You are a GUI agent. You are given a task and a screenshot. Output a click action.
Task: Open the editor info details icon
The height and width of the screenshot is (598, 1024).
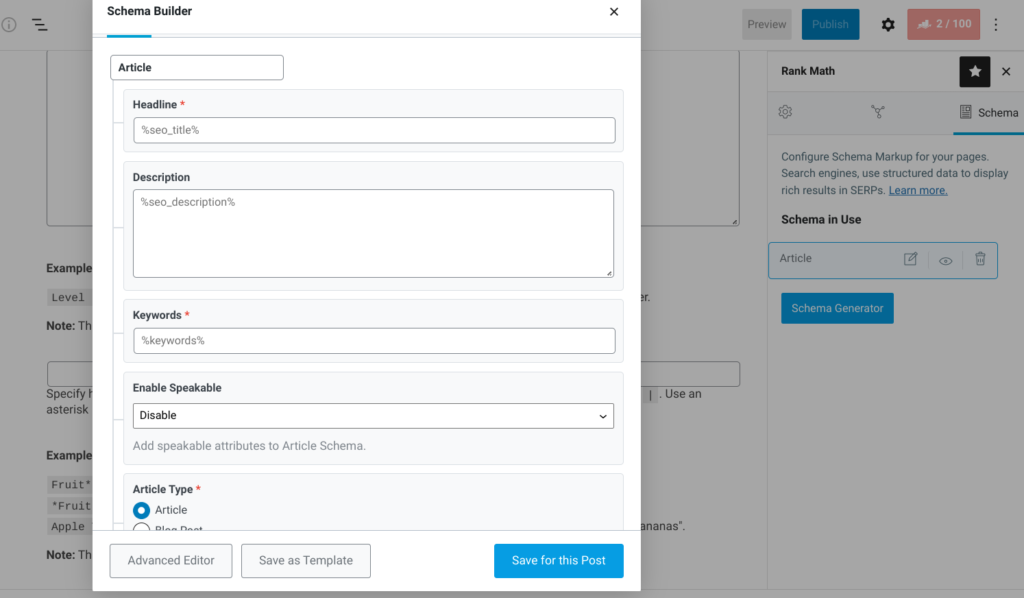click(8, 25)
